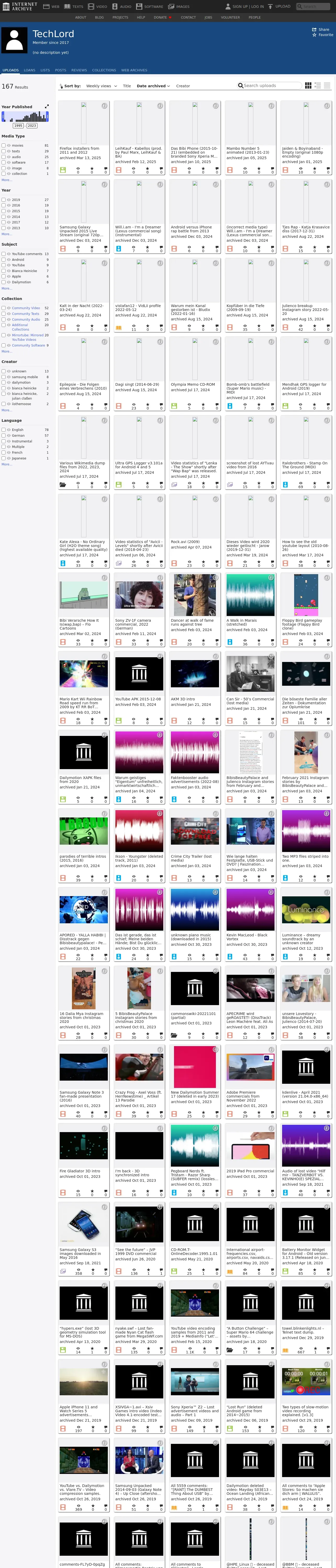Open info icon on Firefox installers tile
This screenshot has height=1568, width=336.
pyautogui.click(x=104, y=106)
